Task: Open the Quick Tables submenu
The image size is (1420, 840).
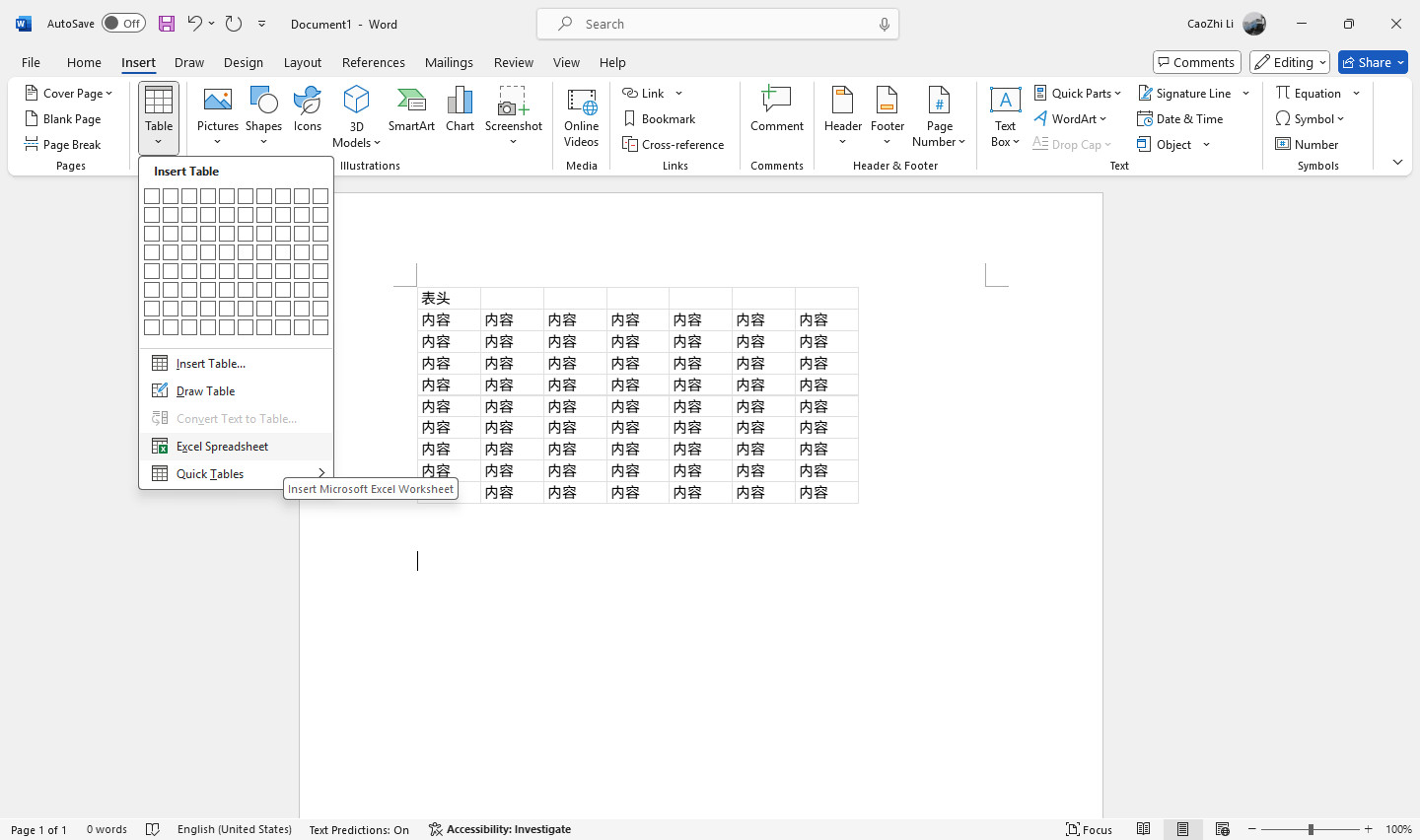Action: coord(236,474)
